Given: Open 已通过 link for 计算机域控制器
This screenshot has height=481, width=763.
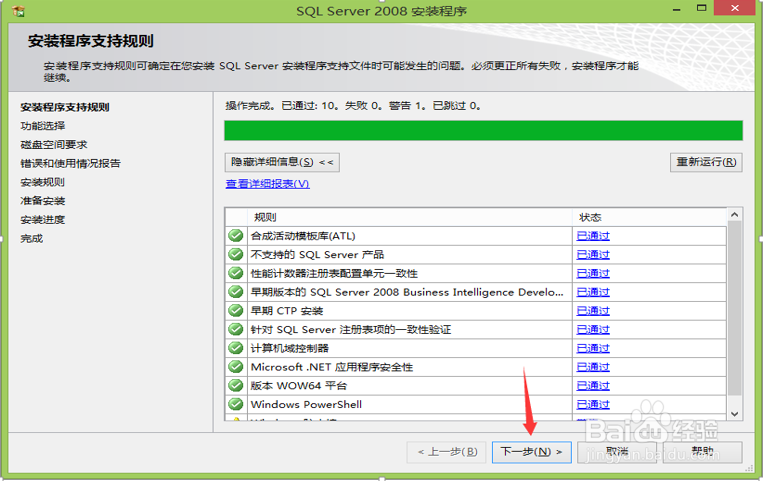Looking at the screenshot, I should tap(593, 349).
